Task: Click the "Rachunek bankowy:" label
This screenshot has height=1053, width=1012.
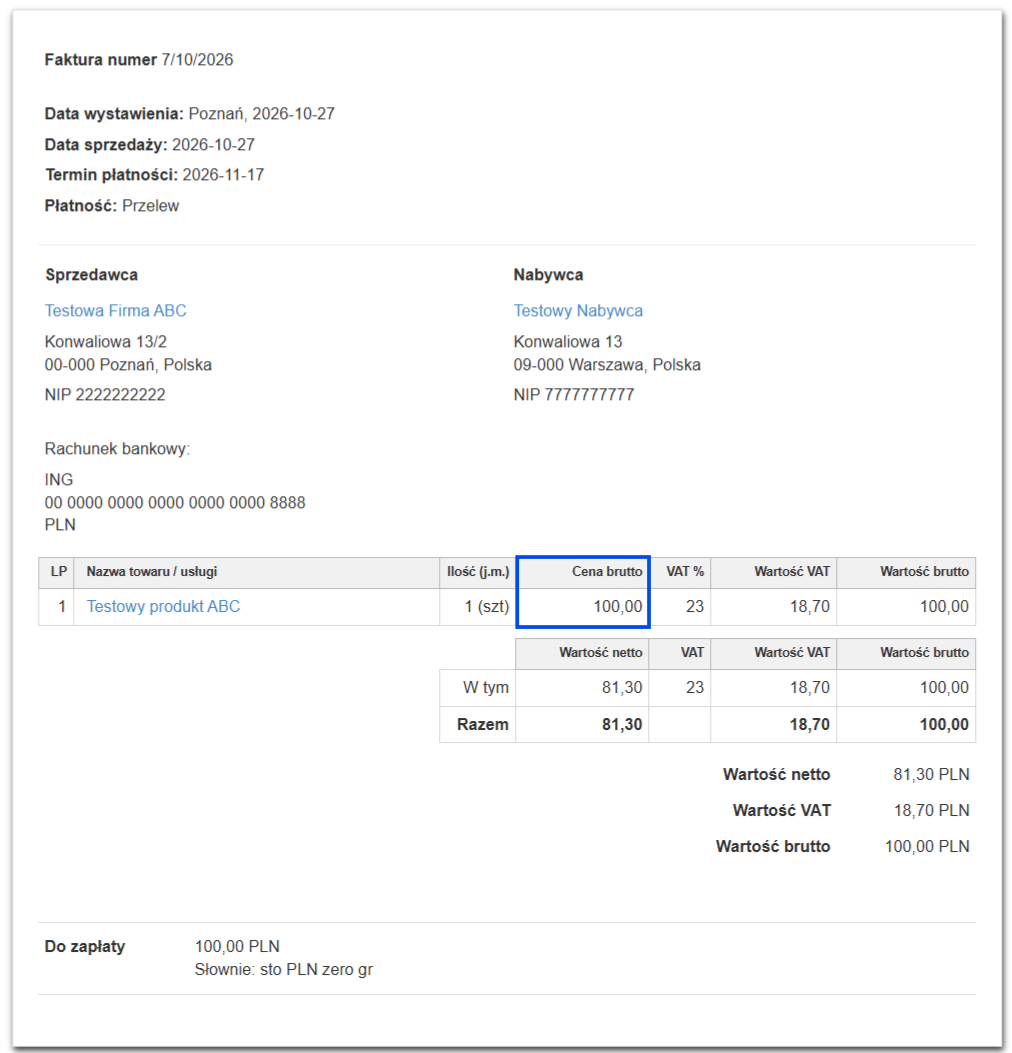Action: coord(118,449)
